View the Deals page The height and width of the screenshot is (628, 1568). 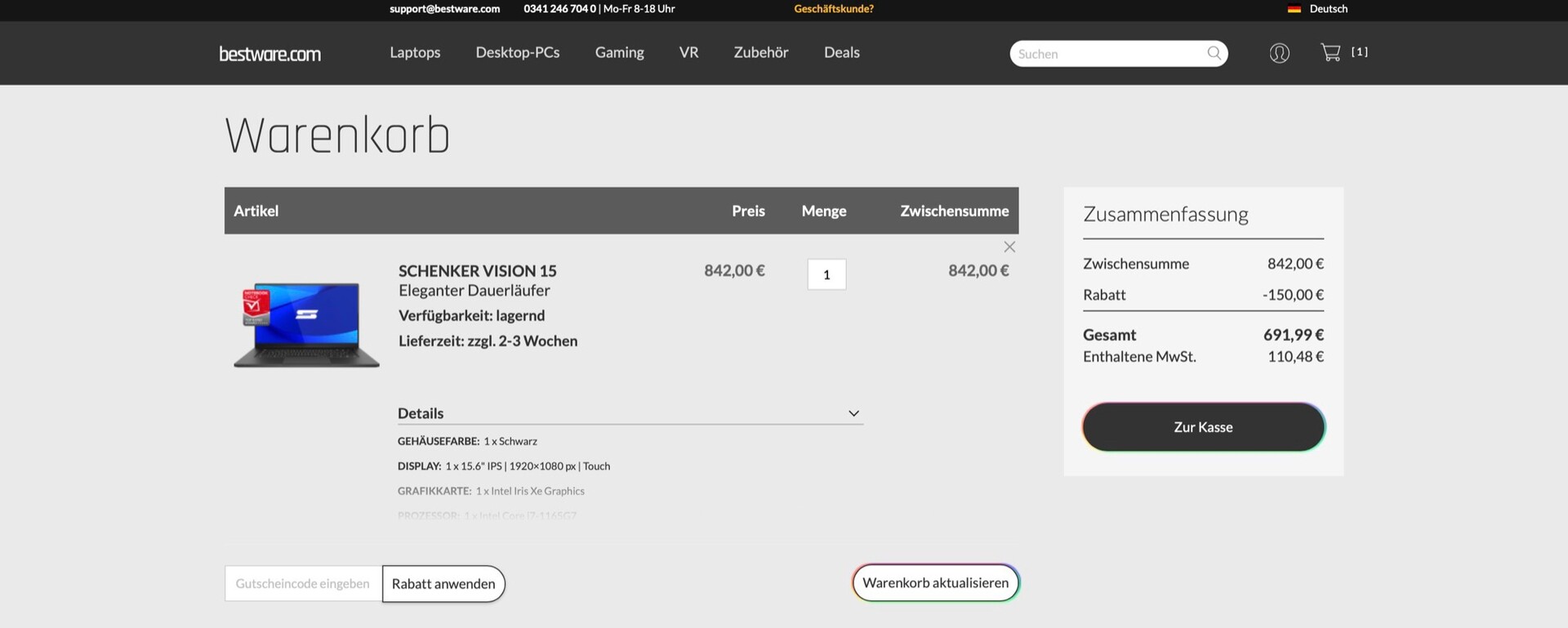841,52
